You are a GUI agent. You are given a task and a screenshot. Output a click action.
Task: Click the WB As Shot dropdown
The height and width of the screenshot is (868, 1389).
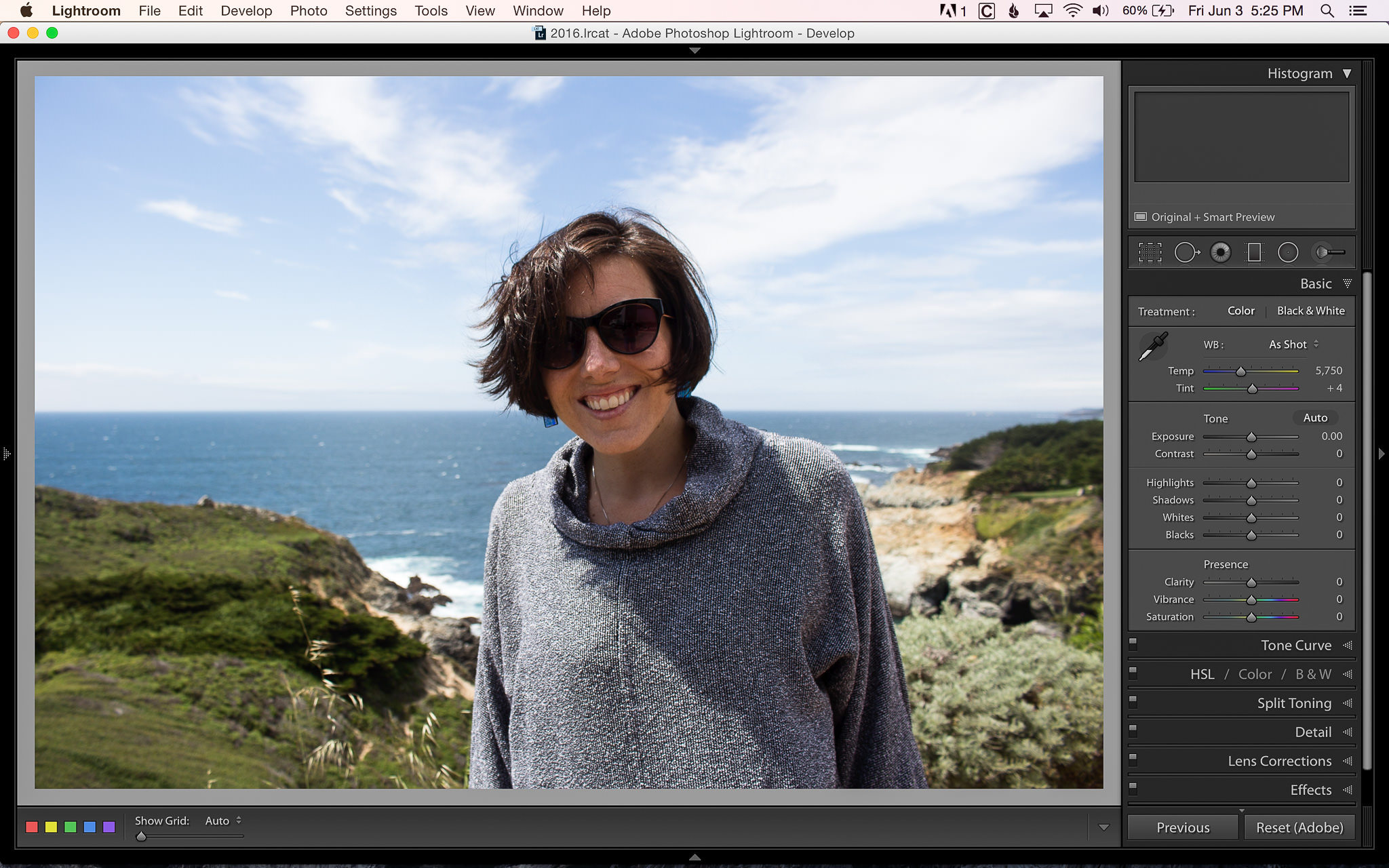1290,344
